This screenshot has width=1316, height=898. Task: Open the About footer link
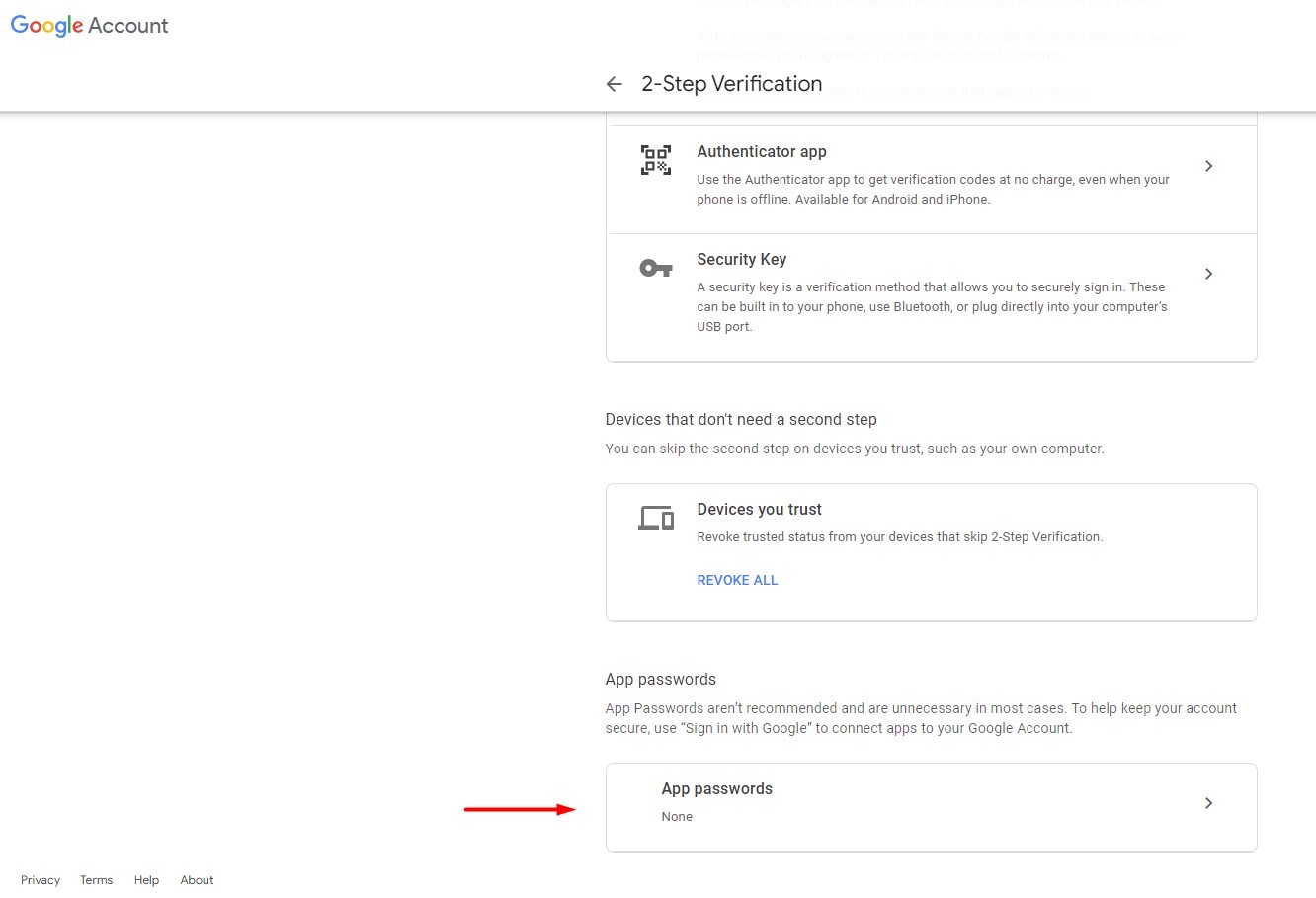(x=197, y=880)
